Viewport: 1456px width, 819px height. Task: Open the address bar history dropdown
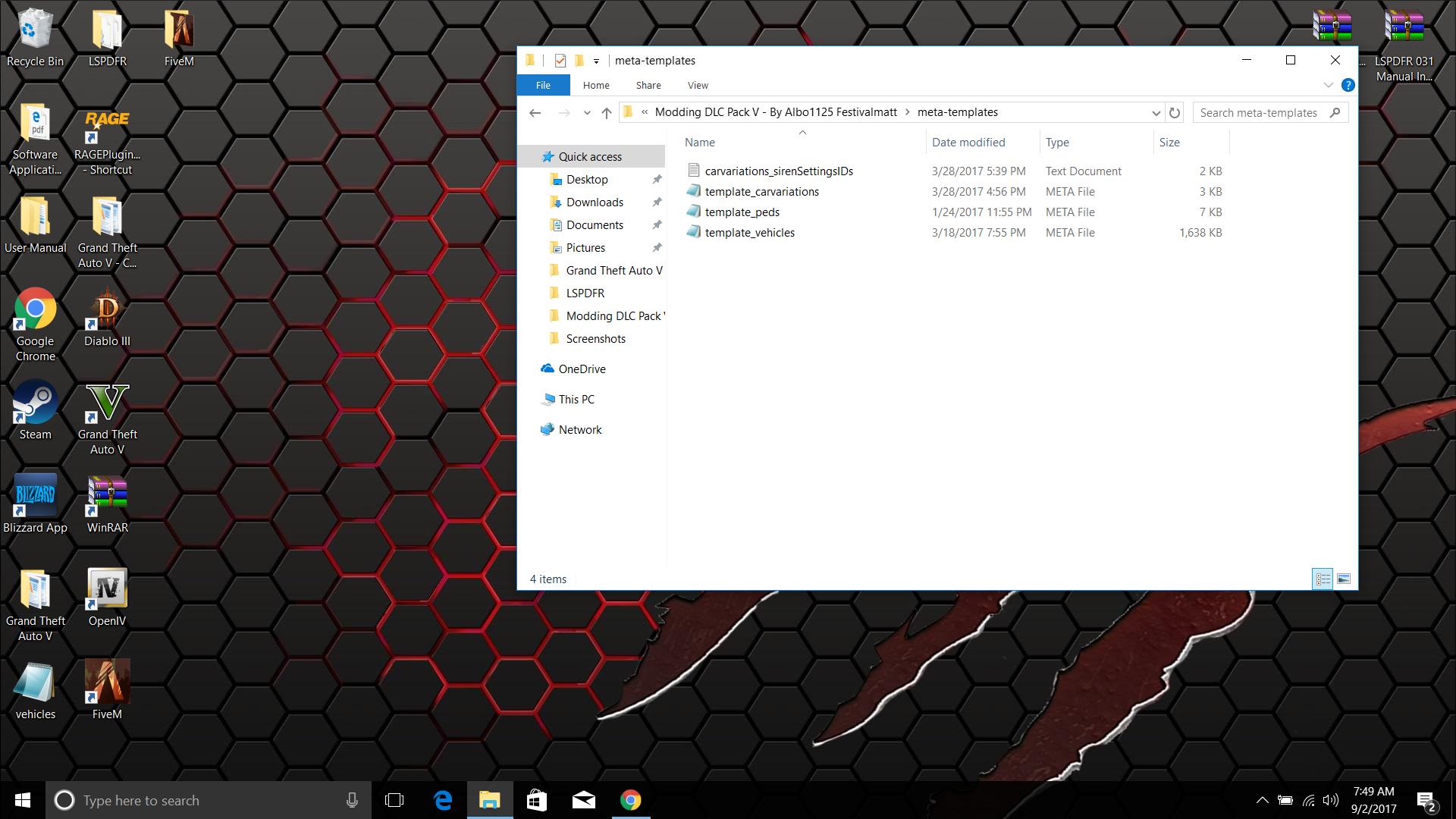tap(1156, 113)
